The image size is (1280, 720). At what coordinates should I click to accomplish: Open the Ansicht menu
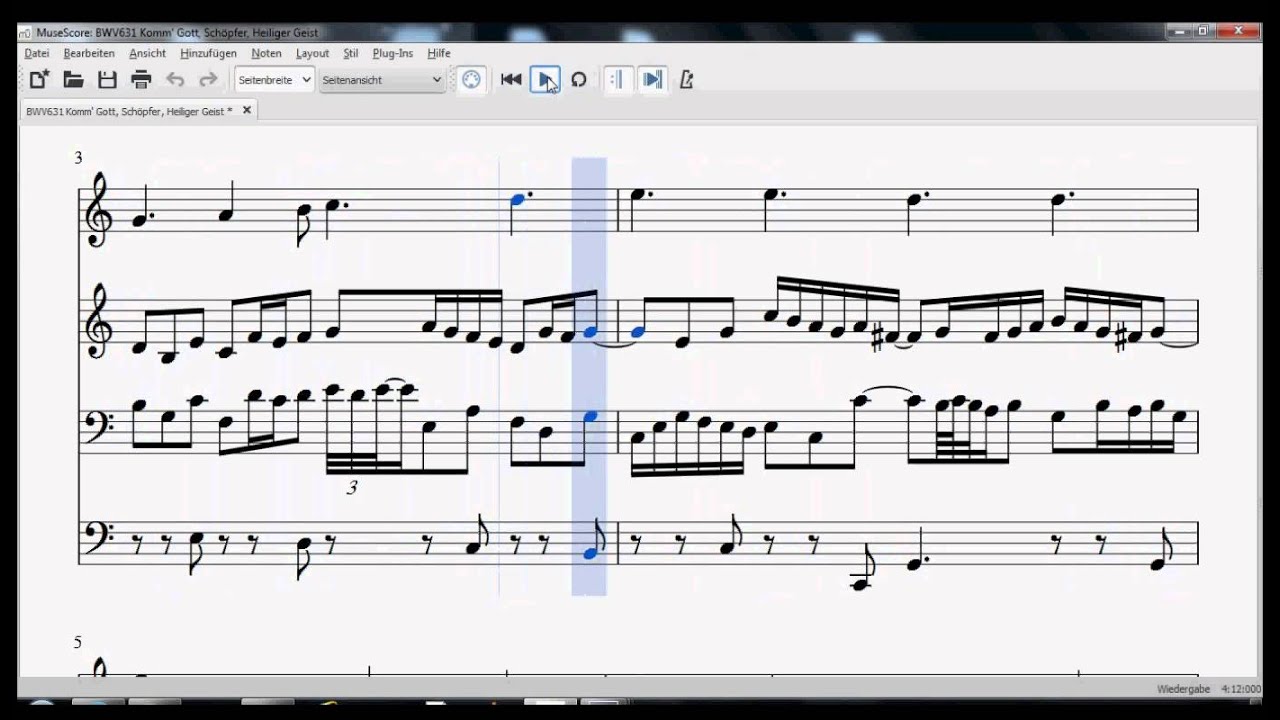coord(147,53)
